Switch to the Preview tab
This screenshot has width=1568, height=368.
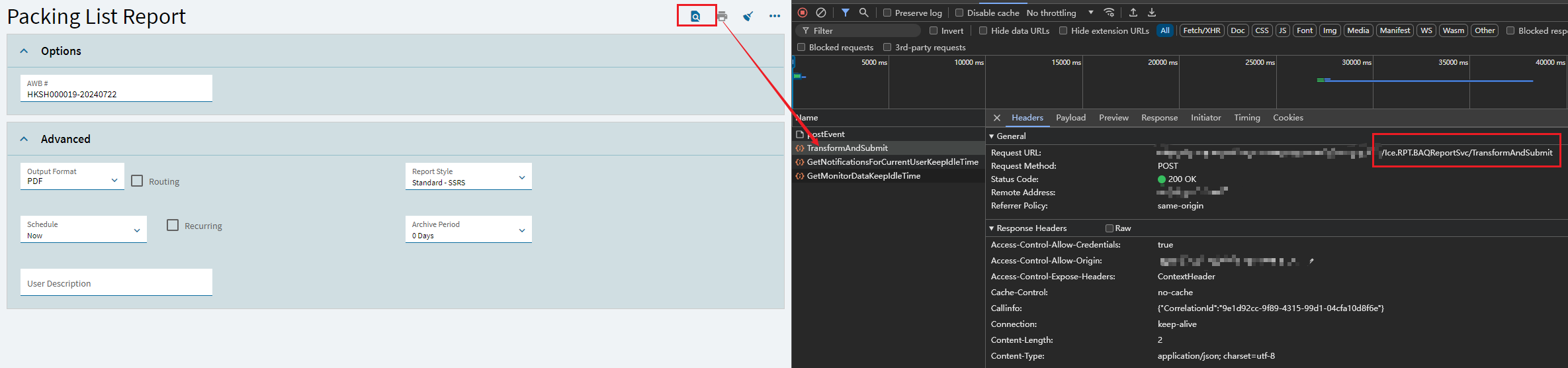point(1113,118)
